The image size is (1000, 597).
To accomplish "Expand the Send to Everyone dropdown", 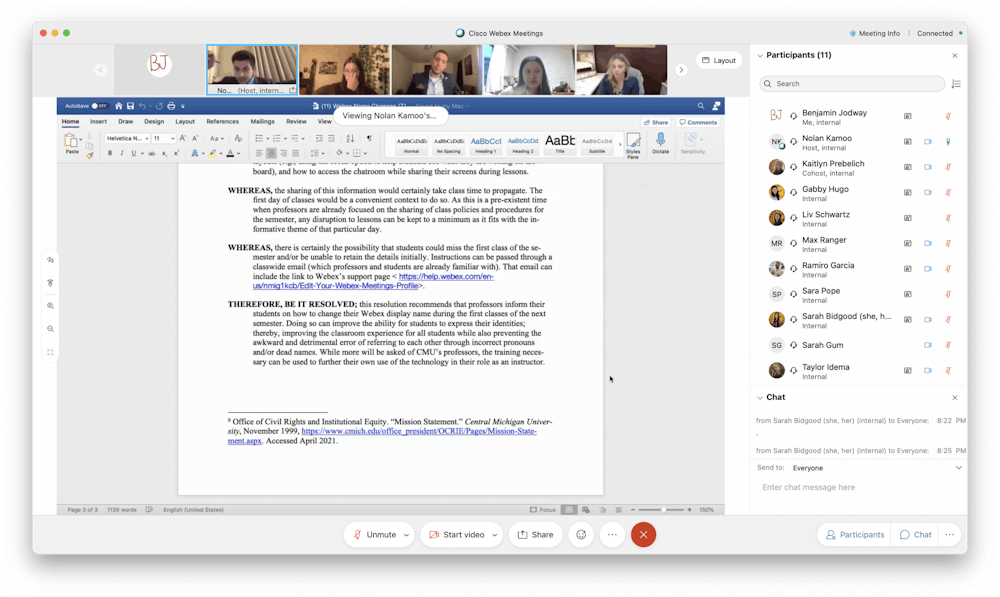I will click(x=958, y=467).
